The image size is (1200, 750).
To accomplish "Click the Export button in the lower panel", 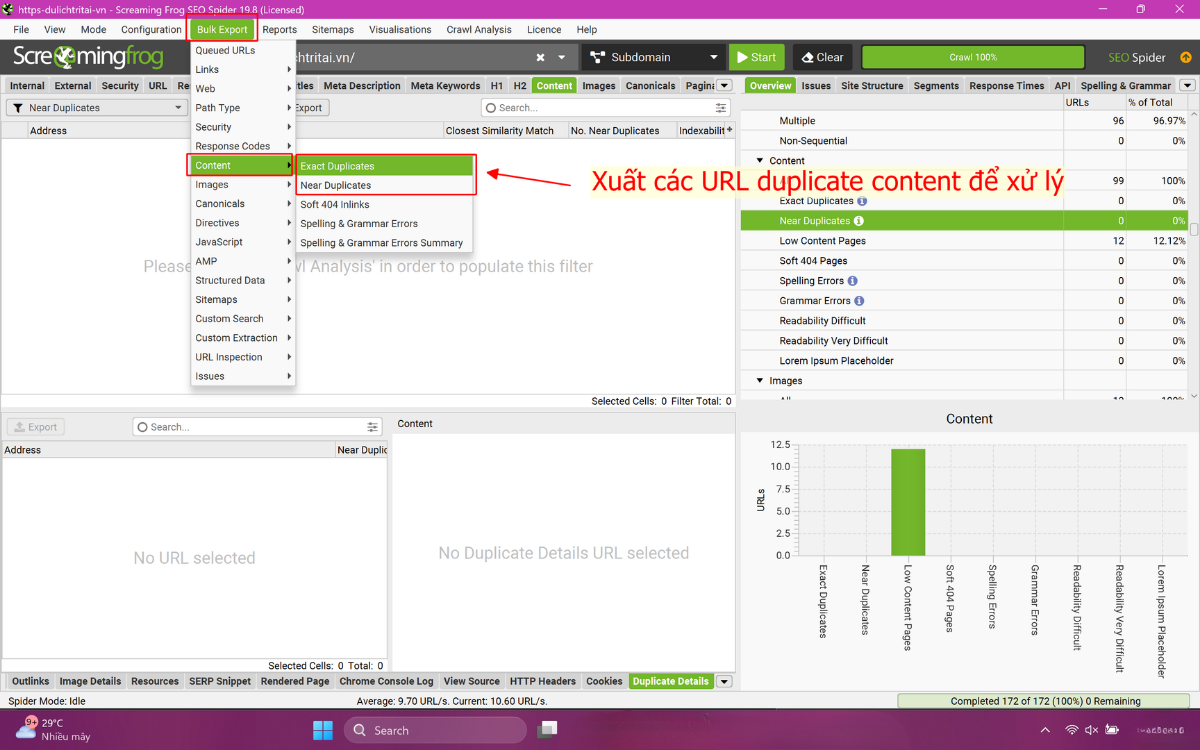I will tap(35, 426).
